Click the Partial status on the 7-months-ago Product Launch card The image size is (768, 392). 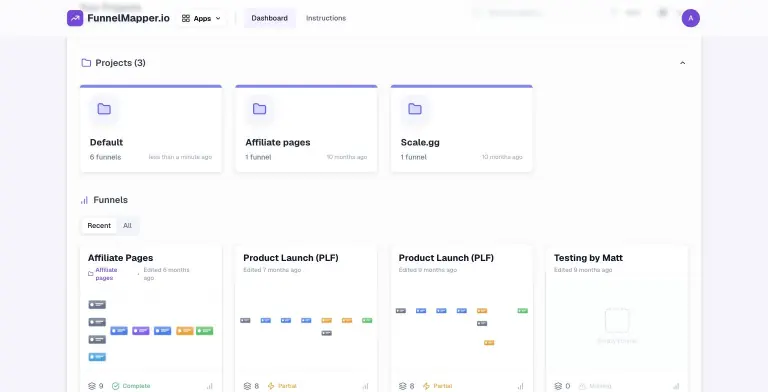(282, 386)
